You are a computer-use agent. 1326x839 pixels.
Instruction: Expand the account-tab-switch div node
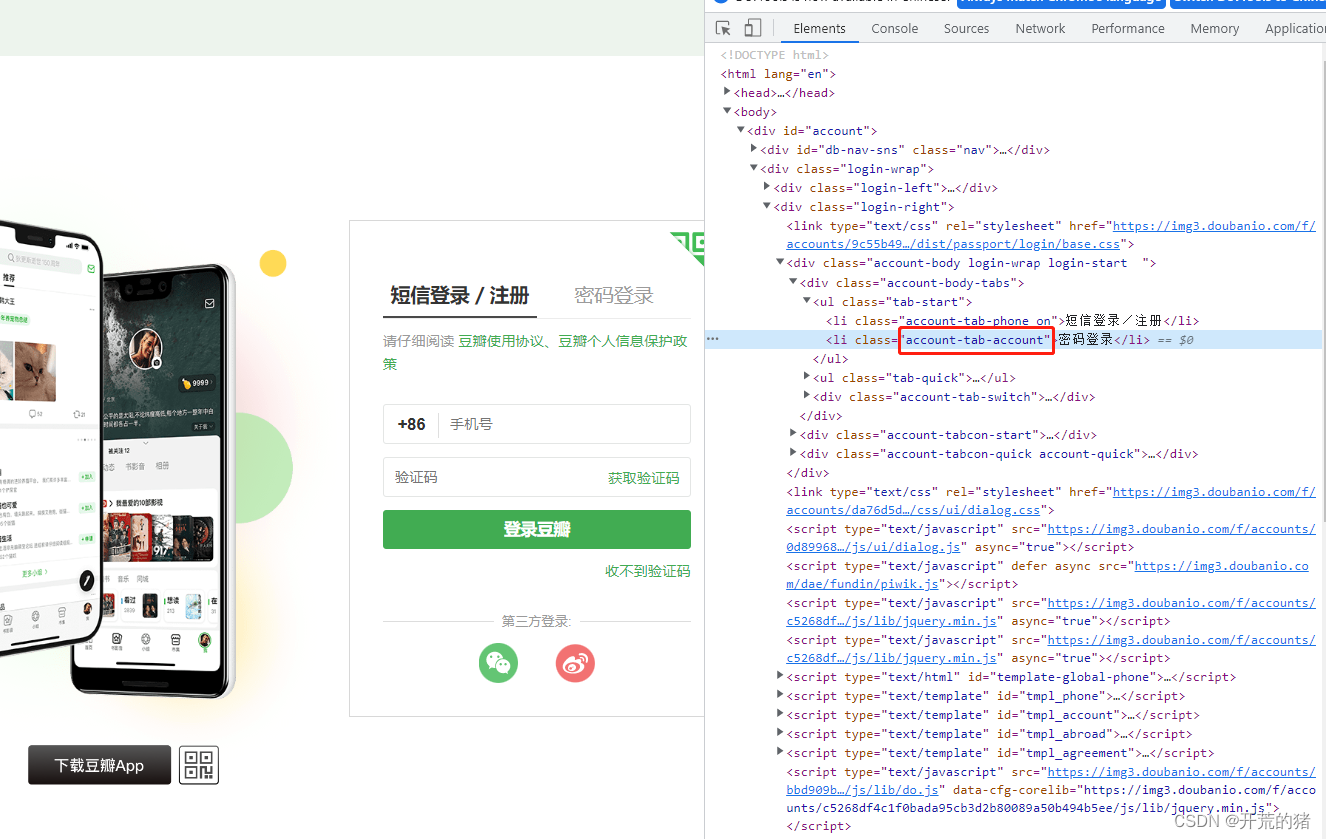click(x=806, y=397)
